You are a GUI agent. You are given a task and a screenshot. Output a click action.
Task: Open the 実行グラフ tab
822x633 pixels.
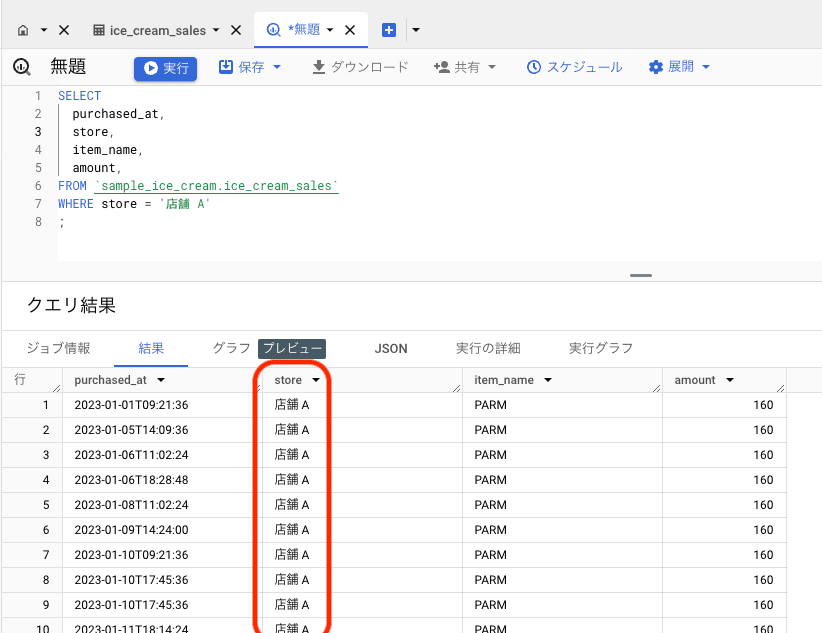click(x=601, y=348)
